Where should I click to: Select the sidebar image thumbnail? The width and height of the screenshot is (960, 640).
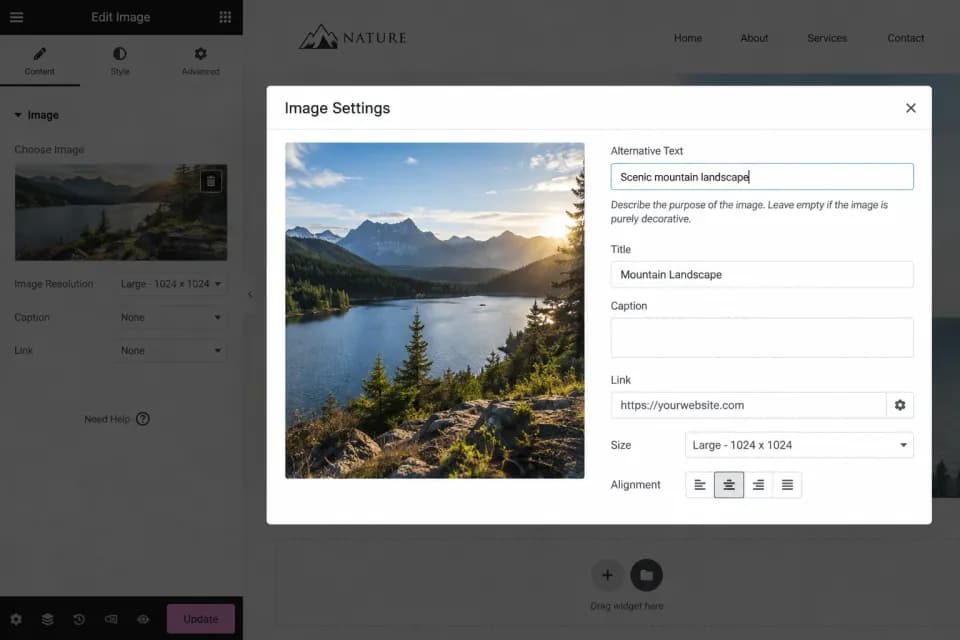[x=121, y=212]
